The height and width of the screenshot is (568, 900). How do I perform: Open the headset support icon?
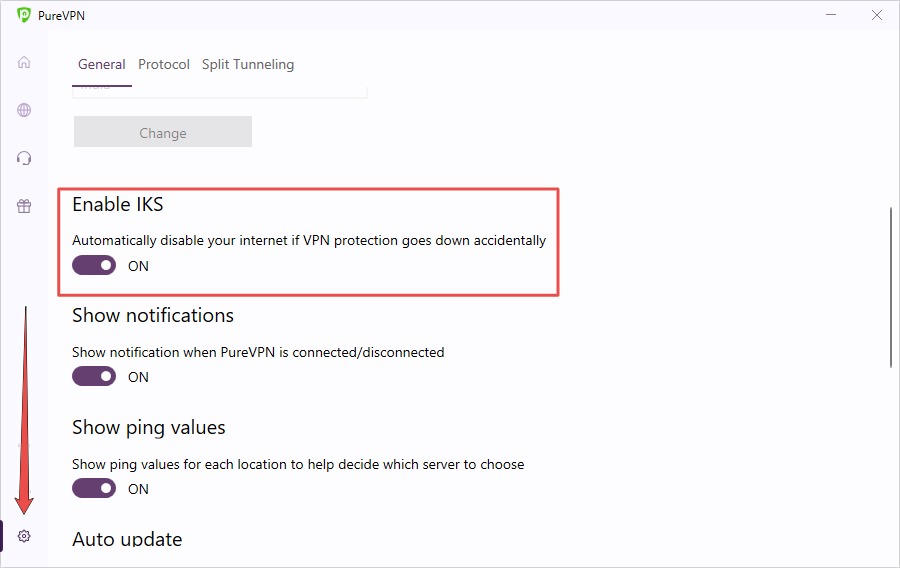click(x=24, y=158)
